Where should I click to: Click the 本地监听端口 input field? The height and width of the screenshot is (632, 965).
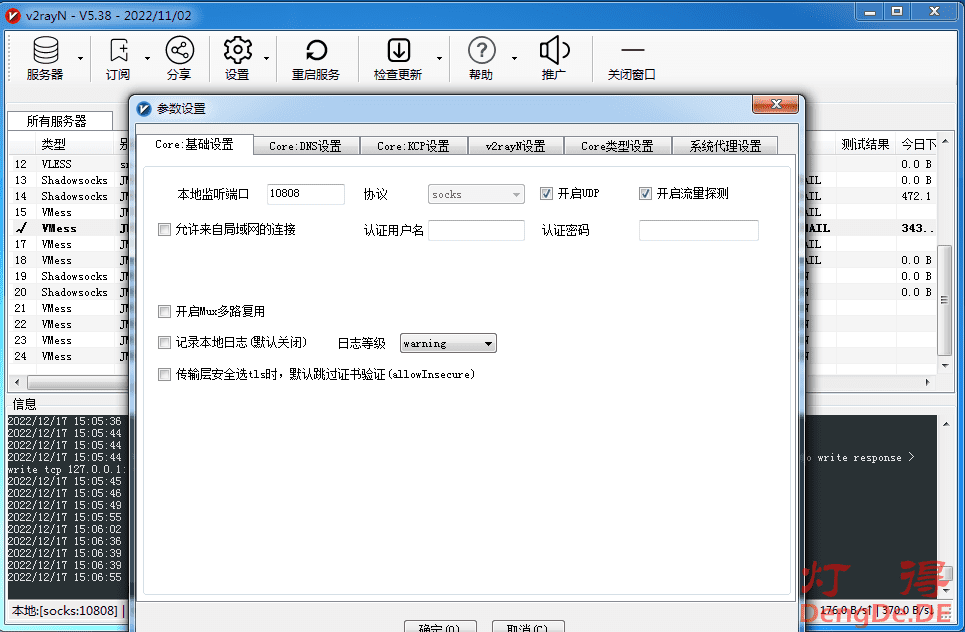pos(305,194)
